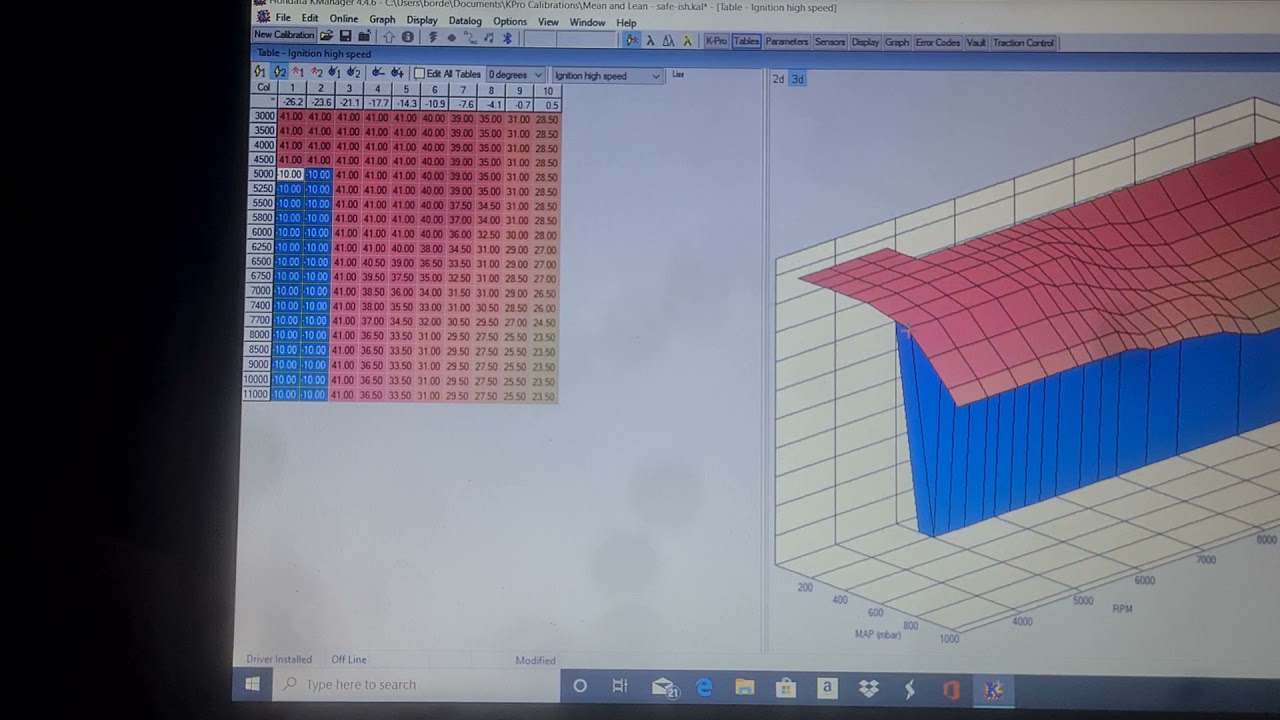Open Mail app from taskbar
Image resolution: width=1280 pixels, height=720 pixels.
coord(664,686)
